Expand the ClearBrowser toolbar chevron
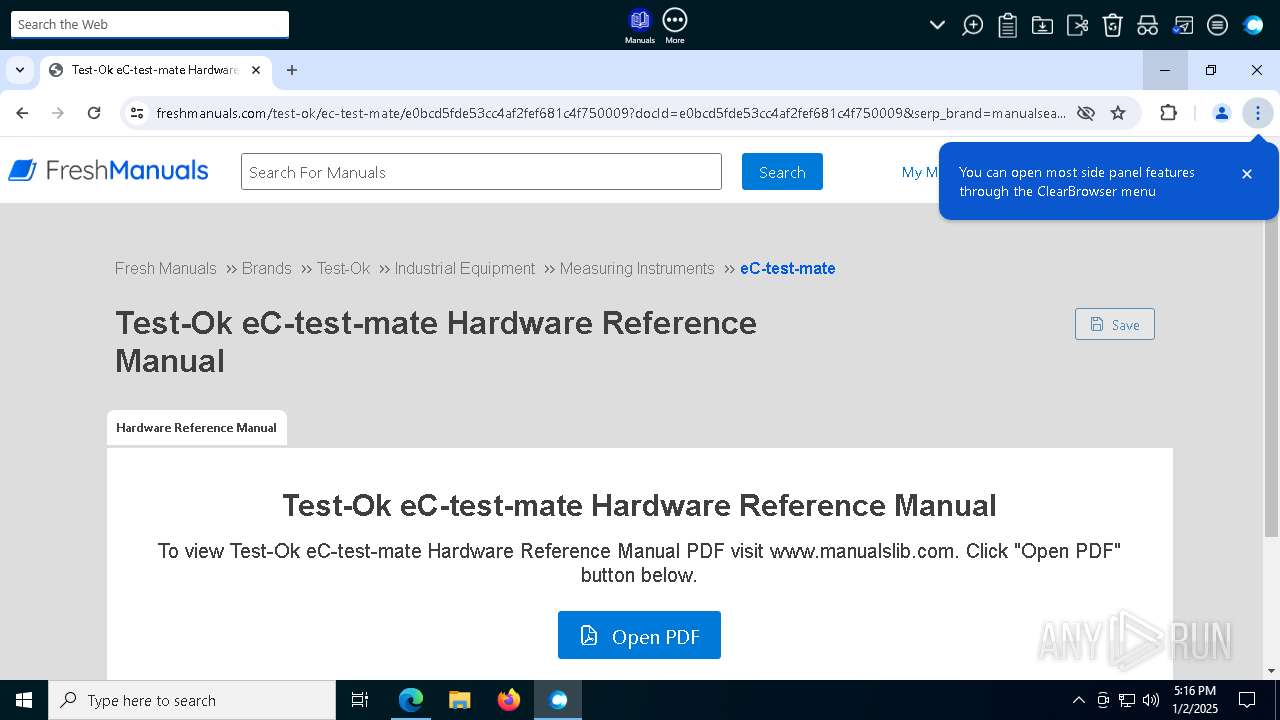The height and width of the screenshot is (720, 1280). click(937, 25)
